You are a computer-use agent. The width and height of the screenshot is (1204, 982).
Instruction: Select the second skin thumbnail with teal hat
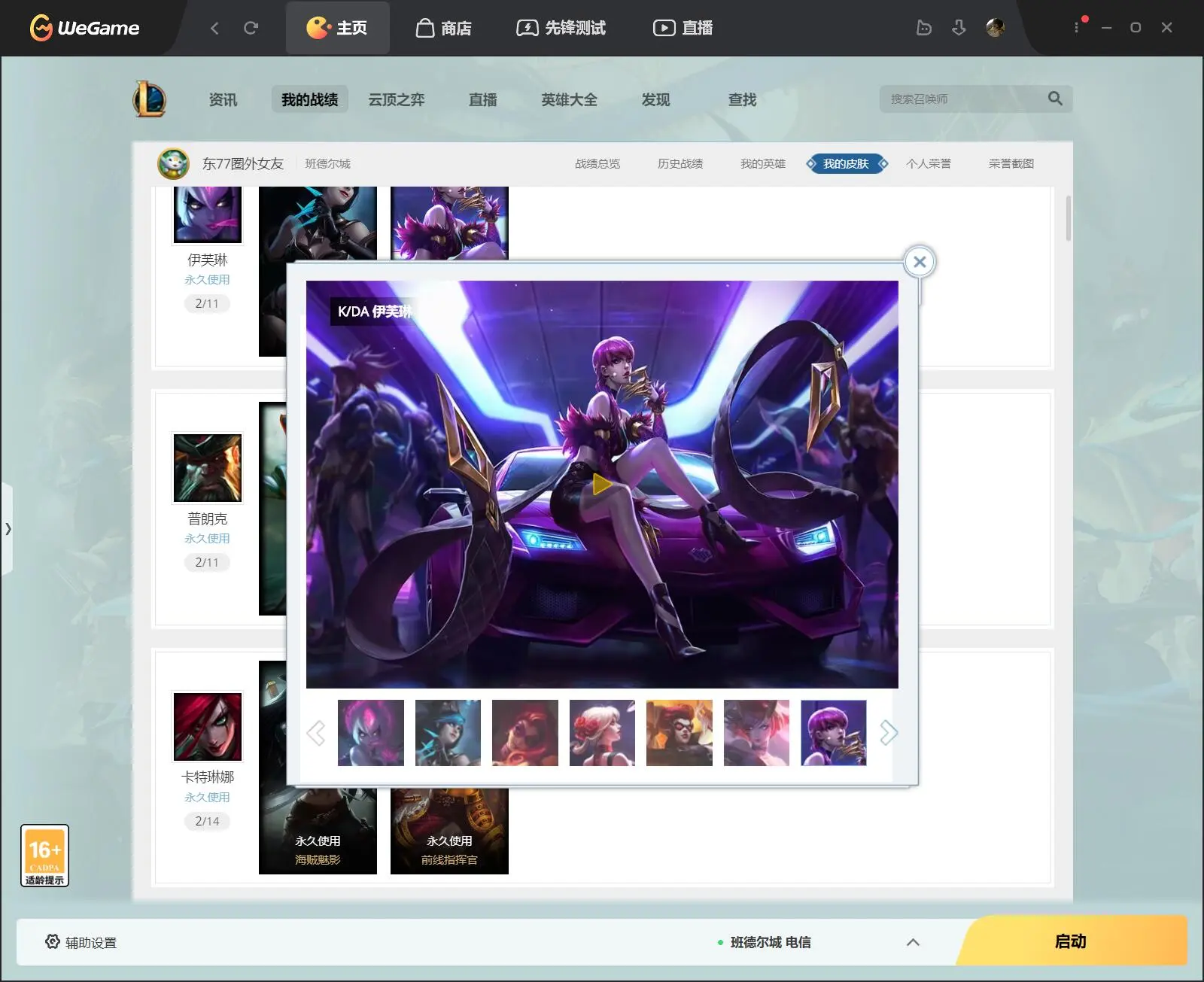448,733
